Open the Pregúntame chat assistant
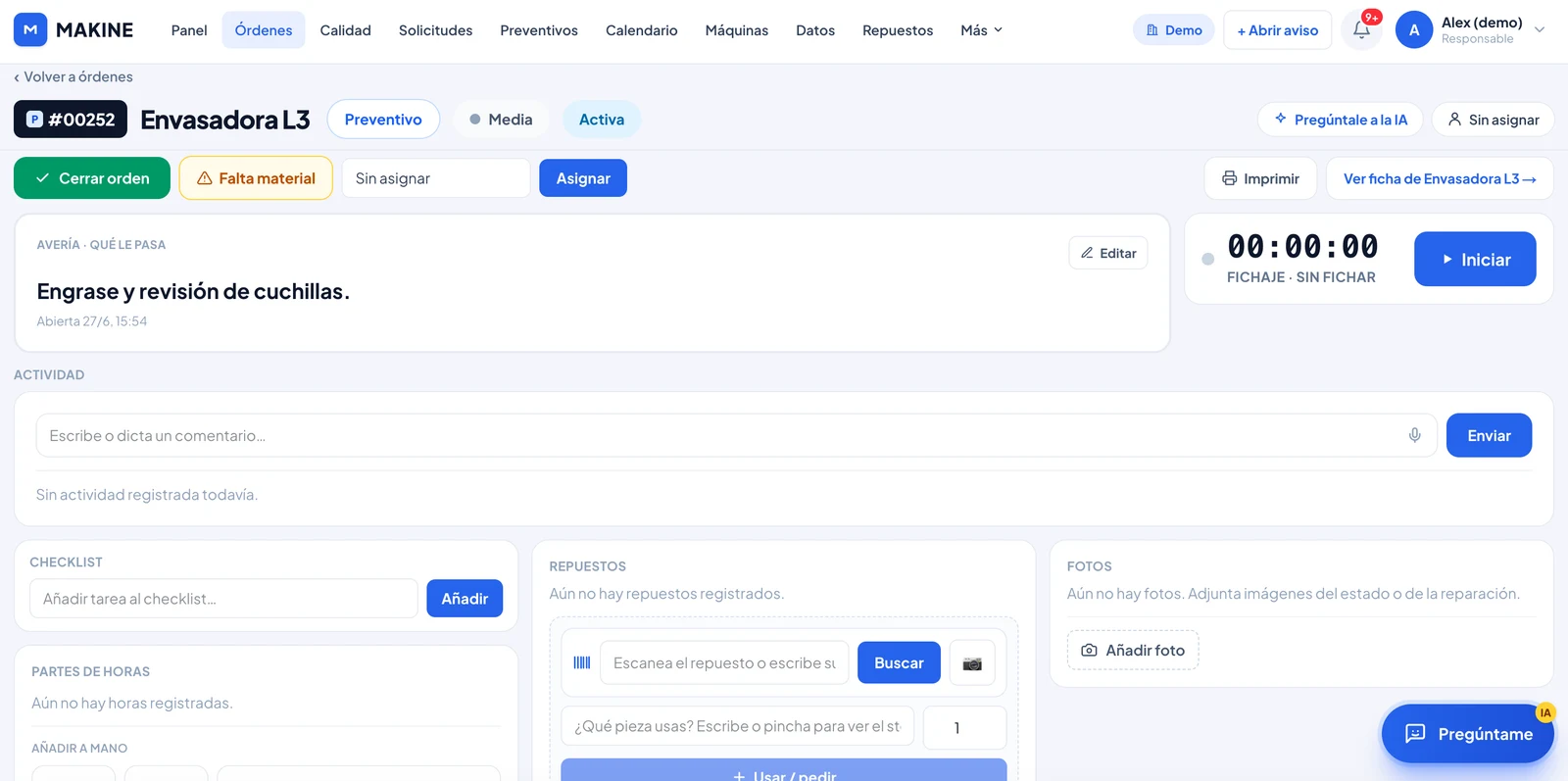Screen dimensions: 1568x781 pyautogui.click(x=1467, y=733)
